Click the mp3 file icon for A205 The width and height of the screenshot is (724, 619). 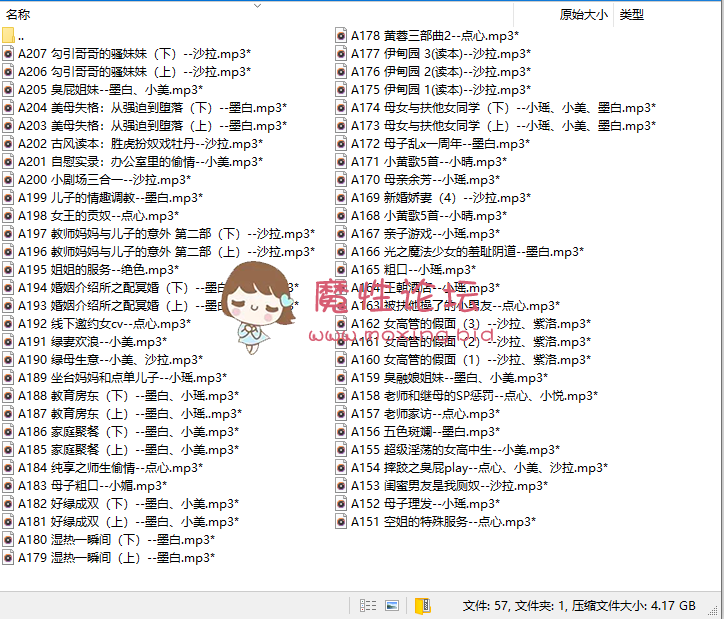coord(8,90)
